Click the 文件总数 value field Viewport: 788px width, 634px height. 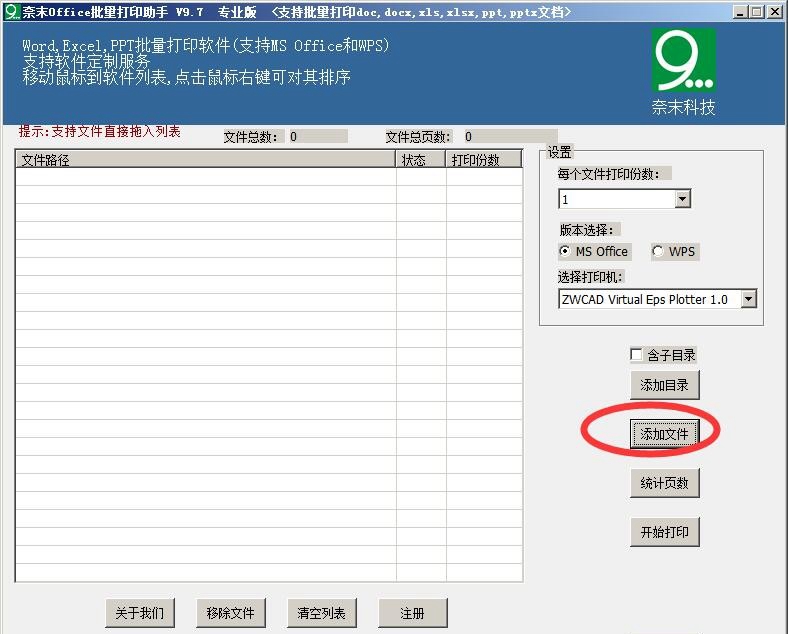317,136
